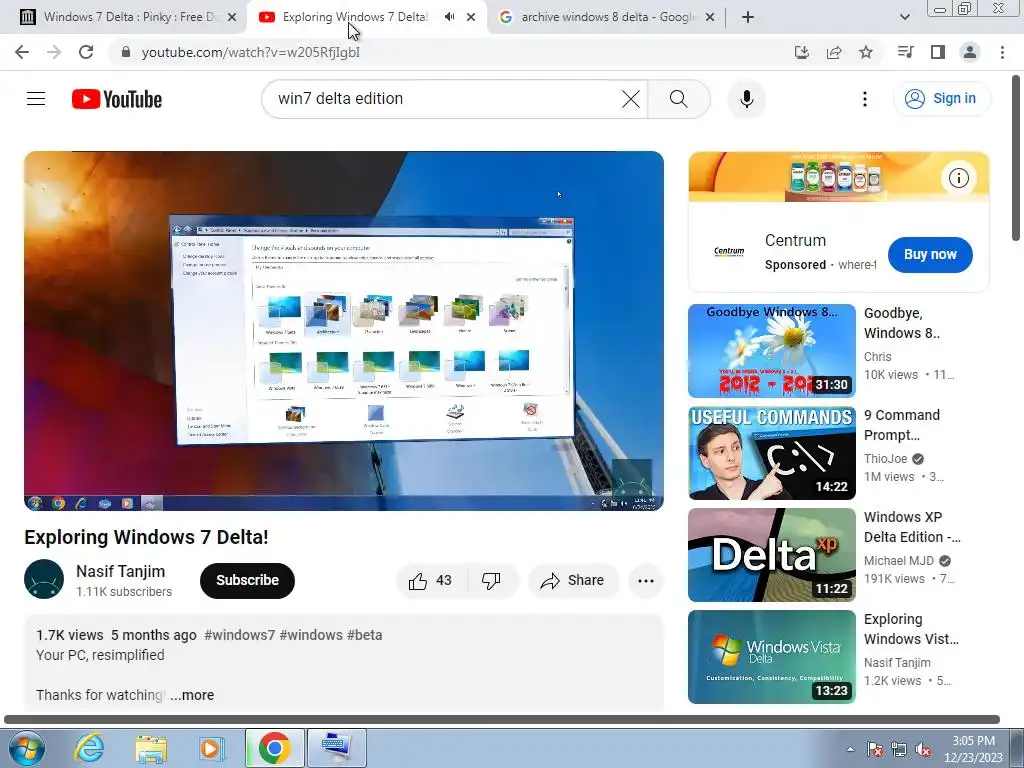Toggle the Chrome side panel icon
Image resolution: width=1024 pixels, height=768 pixels.
tap(938, 52)
